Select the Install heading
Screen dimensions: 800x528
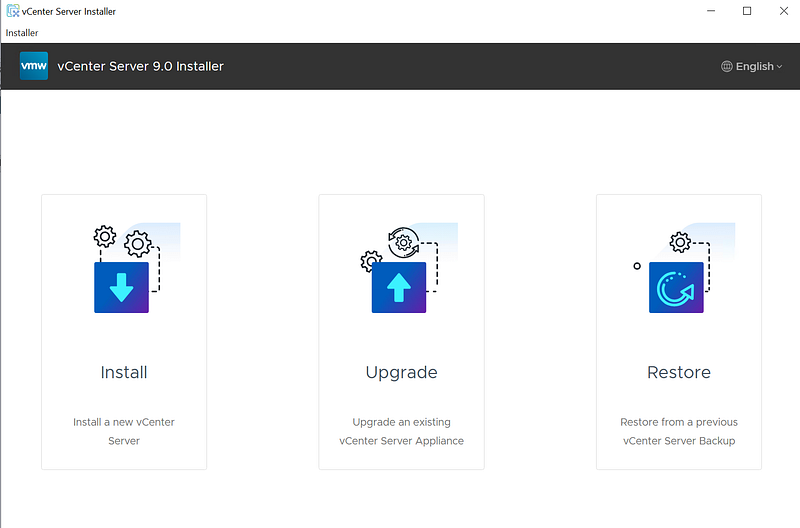coord(124,372)
